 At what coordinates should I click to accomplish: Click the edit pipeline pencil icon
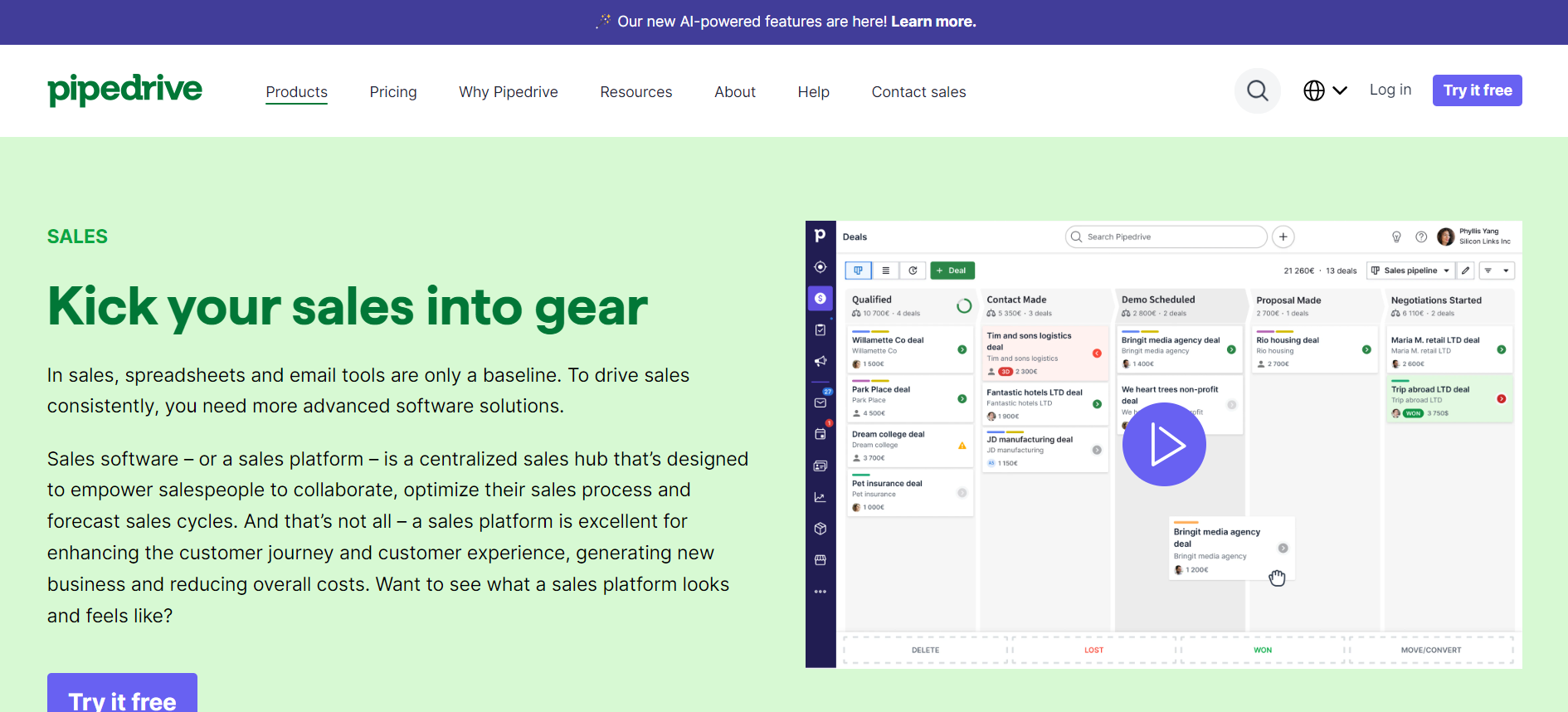[1466, 271]
